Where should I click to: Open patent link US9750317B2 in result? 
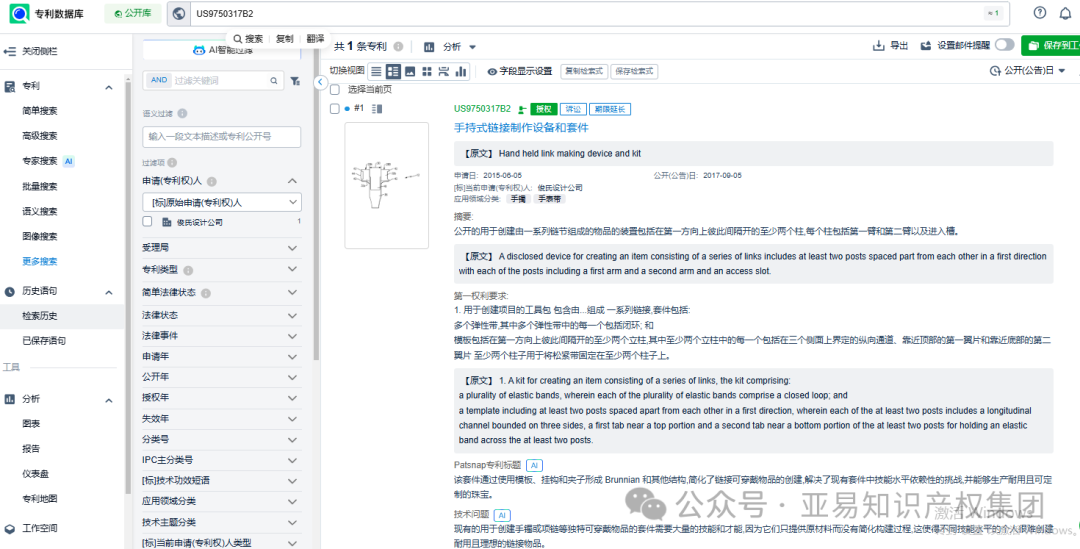coord(483,109)
